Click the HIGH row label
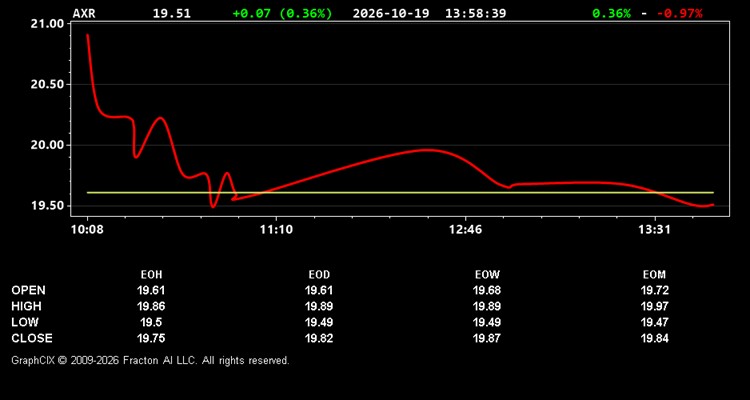The height and width of the screenshot is (400, 750). tap(26, 306)
